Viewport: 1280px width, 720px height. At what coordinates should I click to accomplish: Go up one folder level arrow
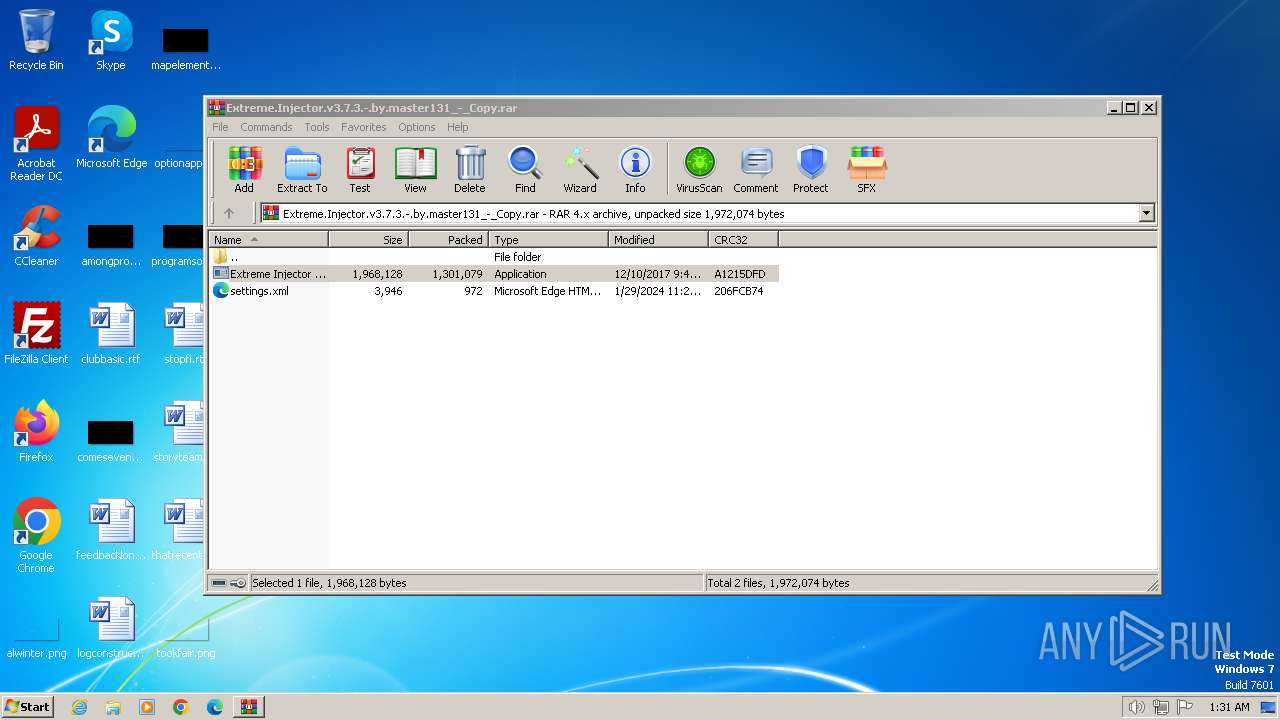(229, 213)
